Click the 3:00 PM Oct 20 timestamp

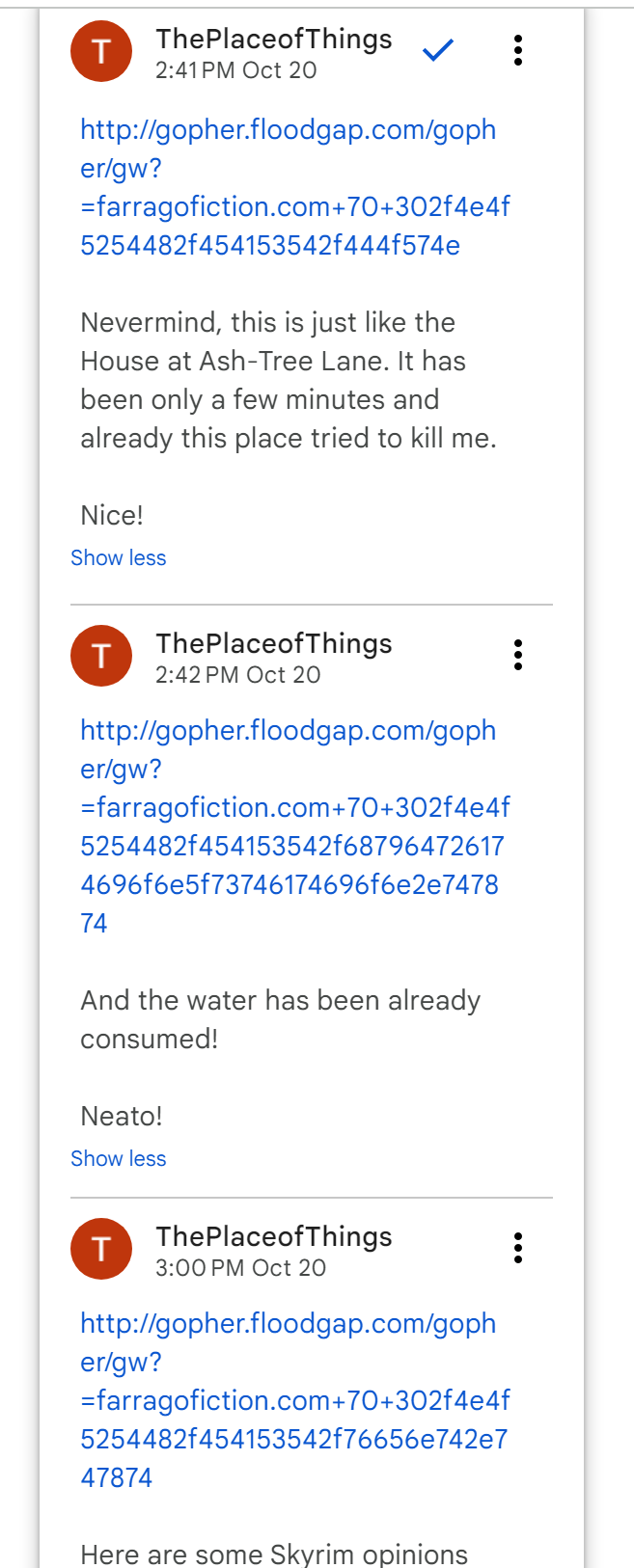[241, 1268]
